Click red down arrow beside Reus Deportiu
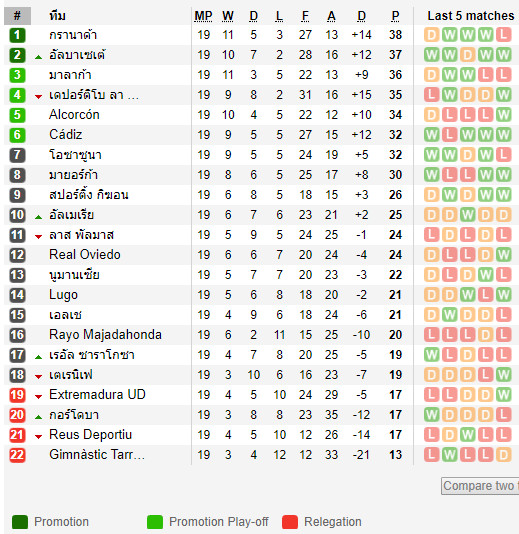Viewport: 519px width, 534px height. coord(38,437)
